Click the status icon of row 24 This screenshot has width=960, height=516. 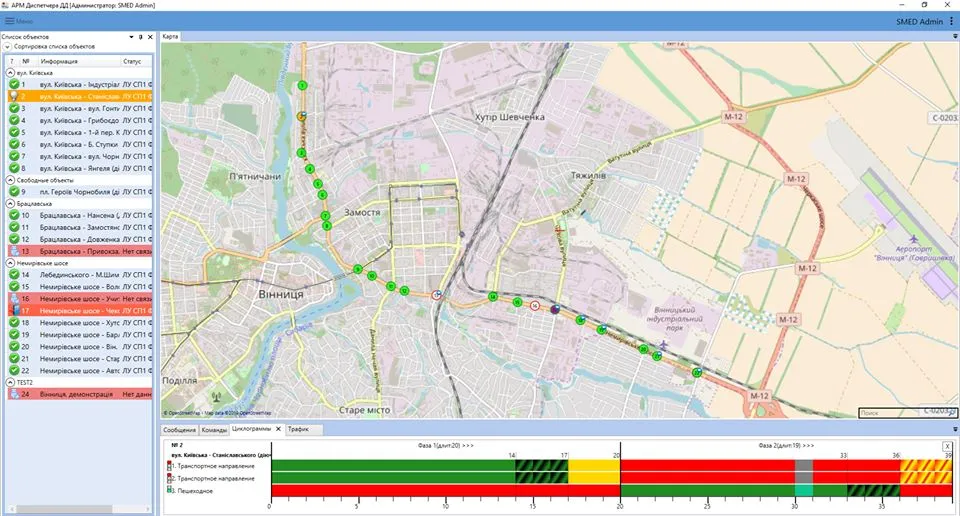(x=14, y=394)
